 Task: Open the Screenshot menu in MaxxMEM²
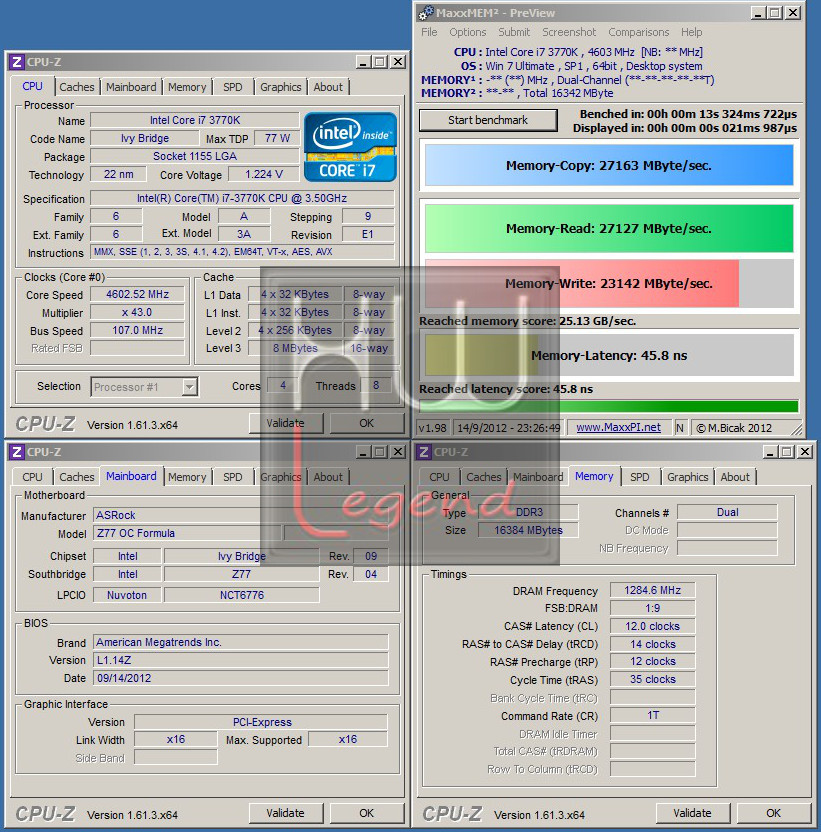click(x=569, y=32)
